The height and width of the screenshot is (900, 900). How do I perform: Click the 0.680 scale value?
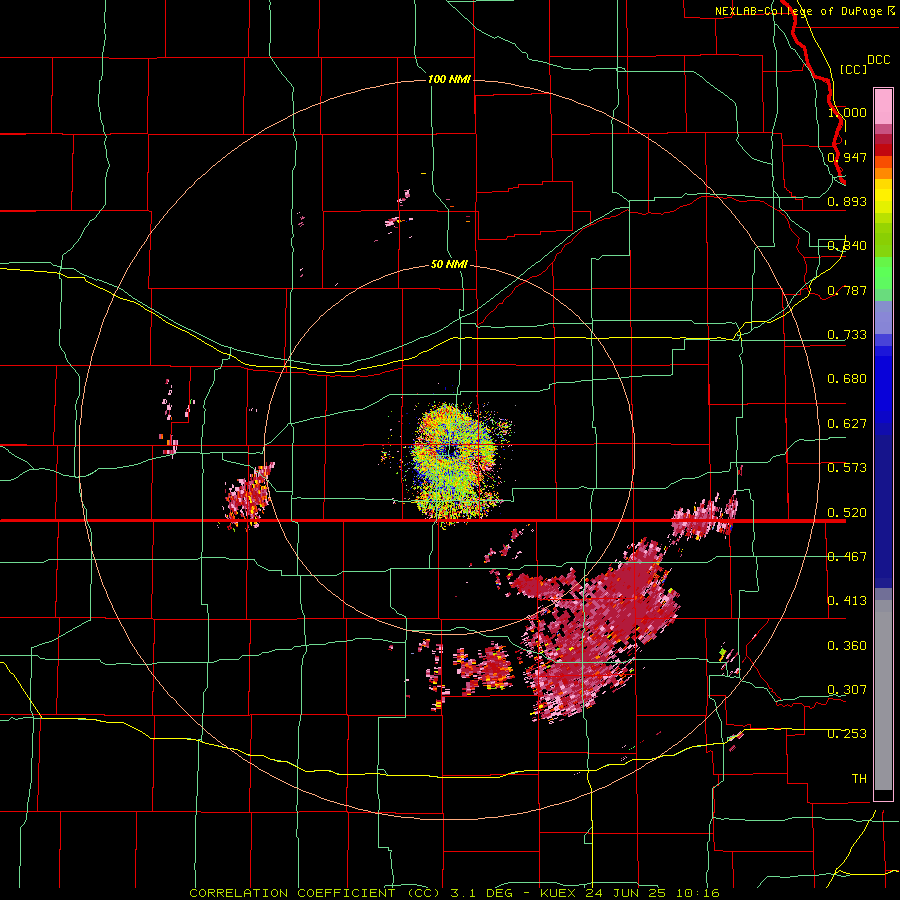(x=847, y=379)
